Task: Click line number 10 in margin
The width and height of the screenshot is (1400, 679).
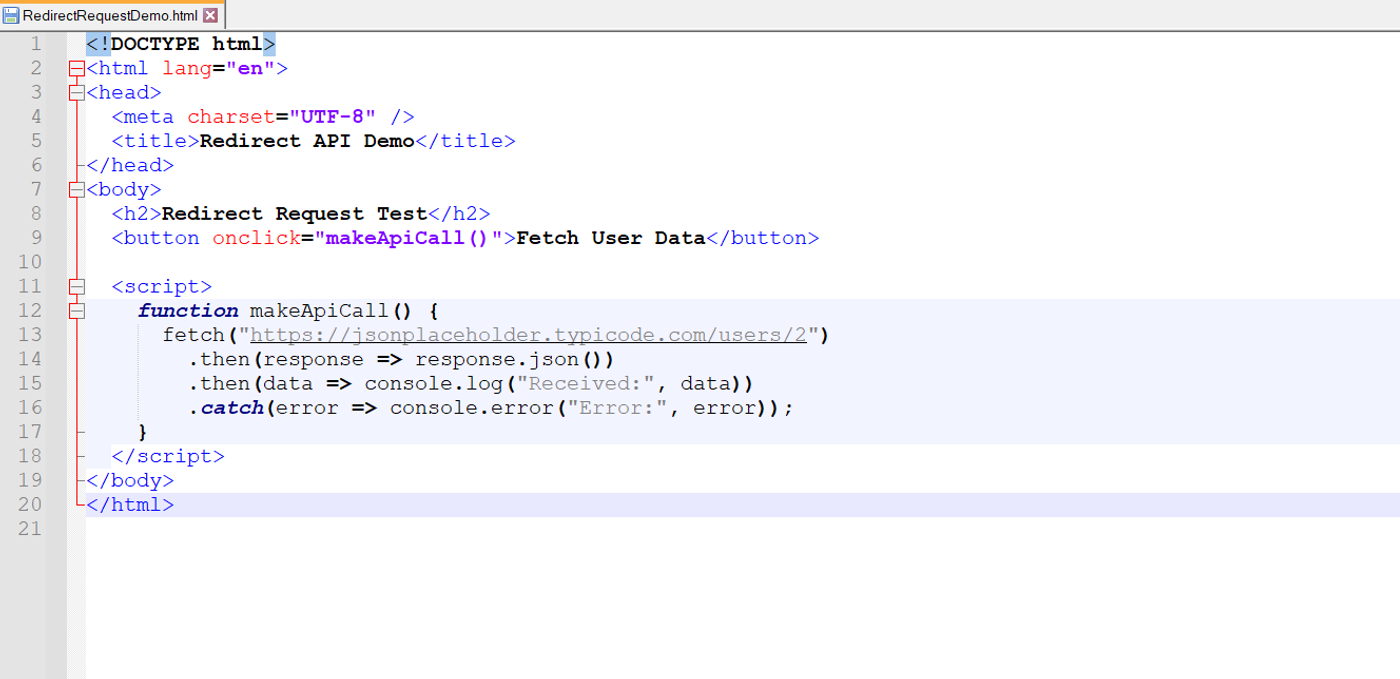Action: 30,262
